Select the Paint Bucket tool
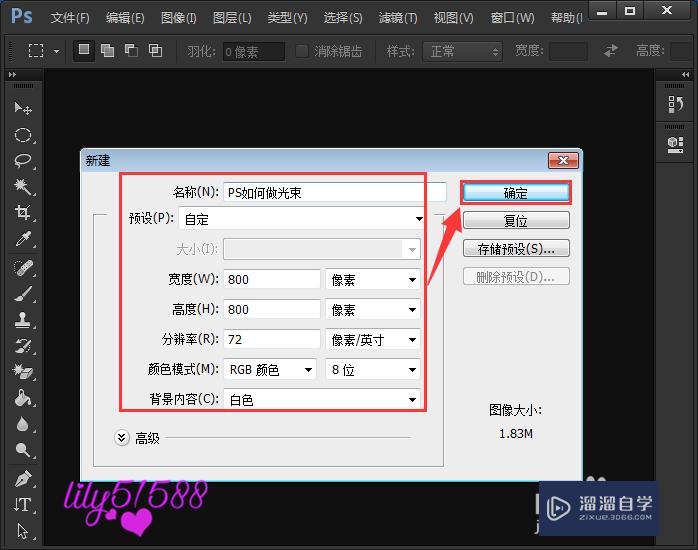This screenshot has width=698, height=550. point(23,398)
